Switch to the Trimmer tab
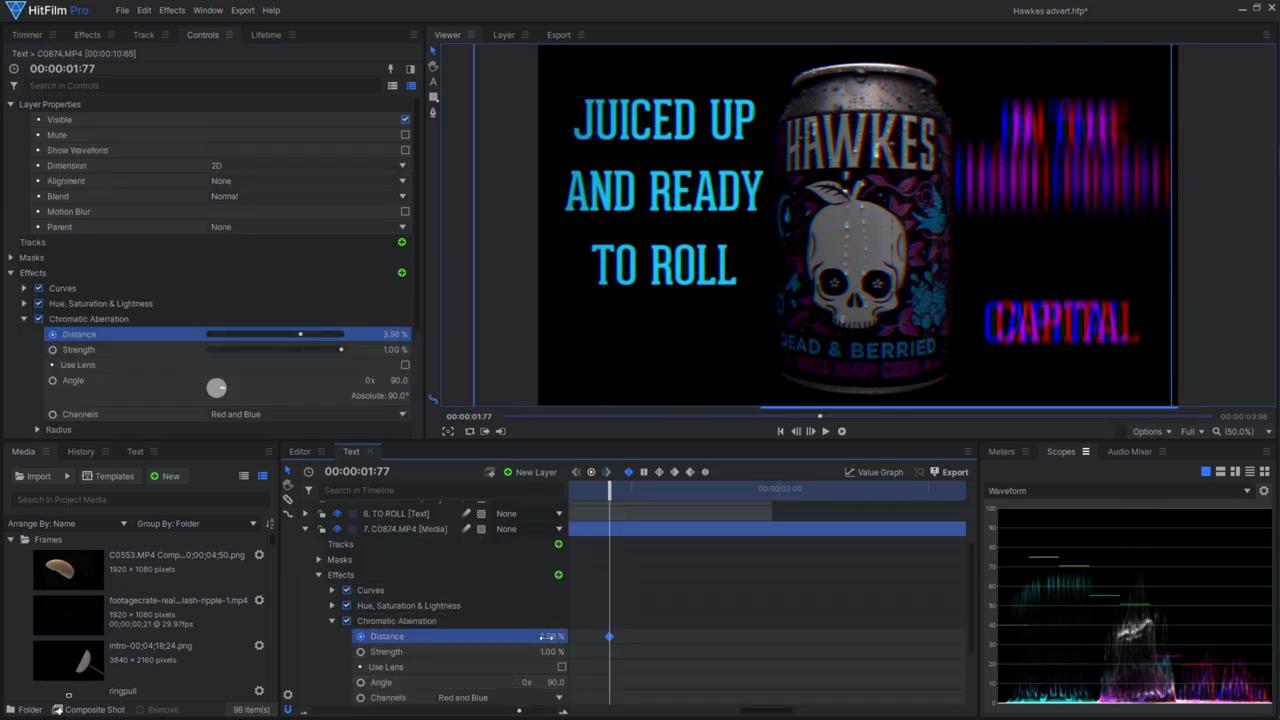The width and height of the screenshot is (1280, 720). coord(27,35)
